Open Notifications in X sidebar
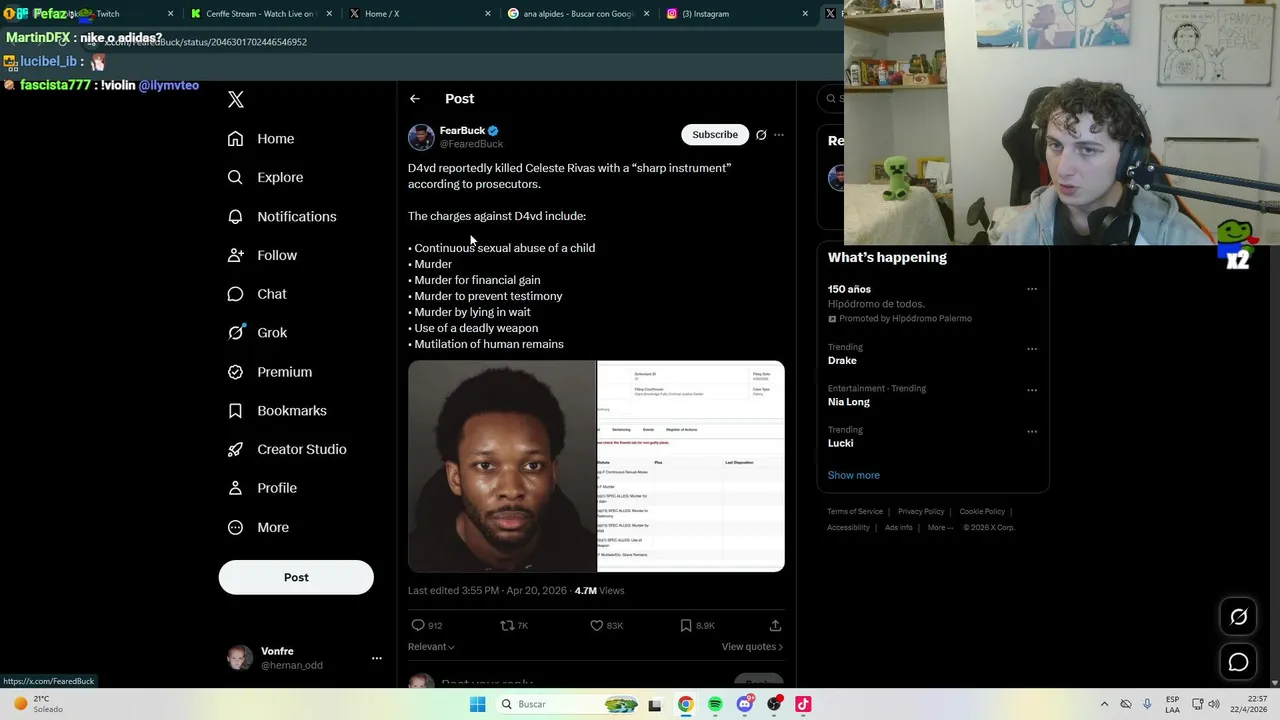This screenshot has width=1280, height=720. 282,216
